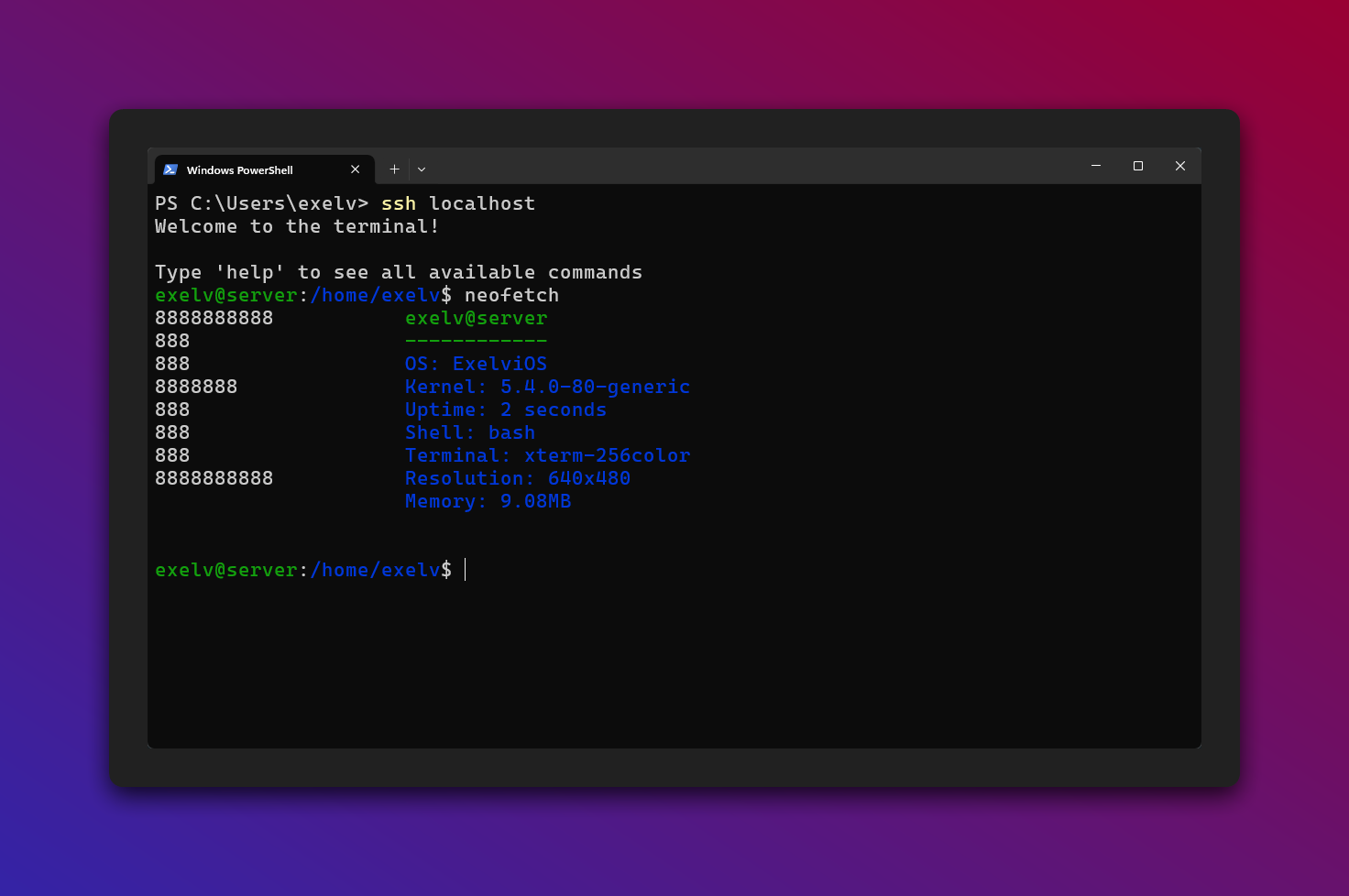Select the Windows PowerShell tab
Screen dimensions: 1349x896
click(264, 169)
